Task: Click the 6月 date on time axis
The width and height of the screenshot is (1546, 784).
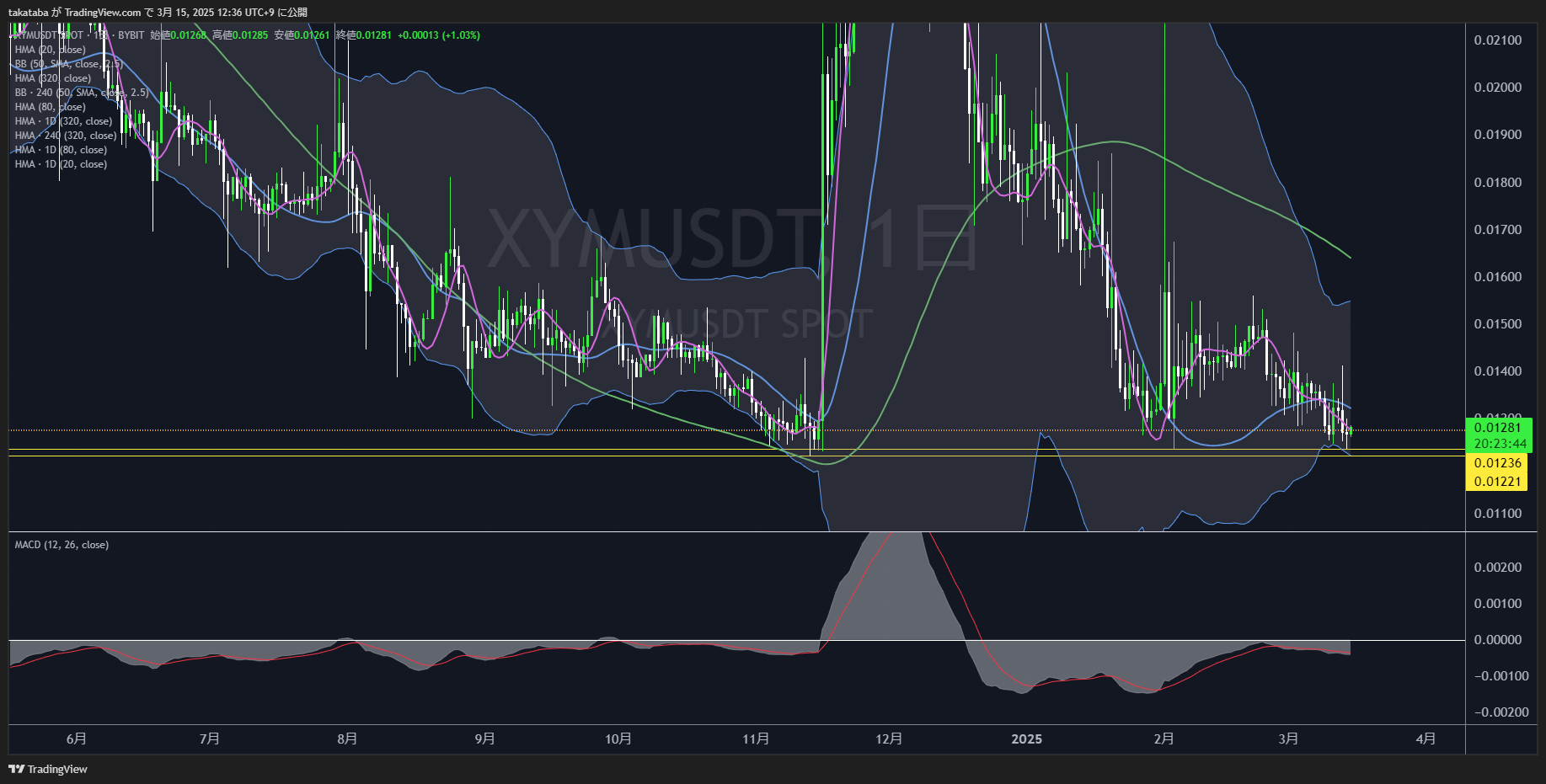Action: point(77,739)
